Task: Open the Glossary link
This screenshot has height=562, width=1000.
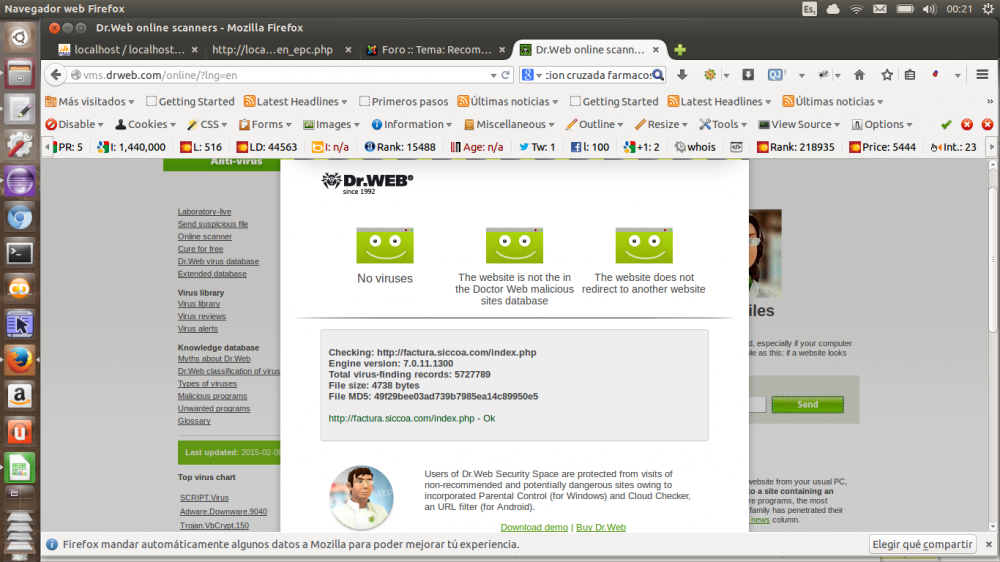Action: [x=194, y=421]
